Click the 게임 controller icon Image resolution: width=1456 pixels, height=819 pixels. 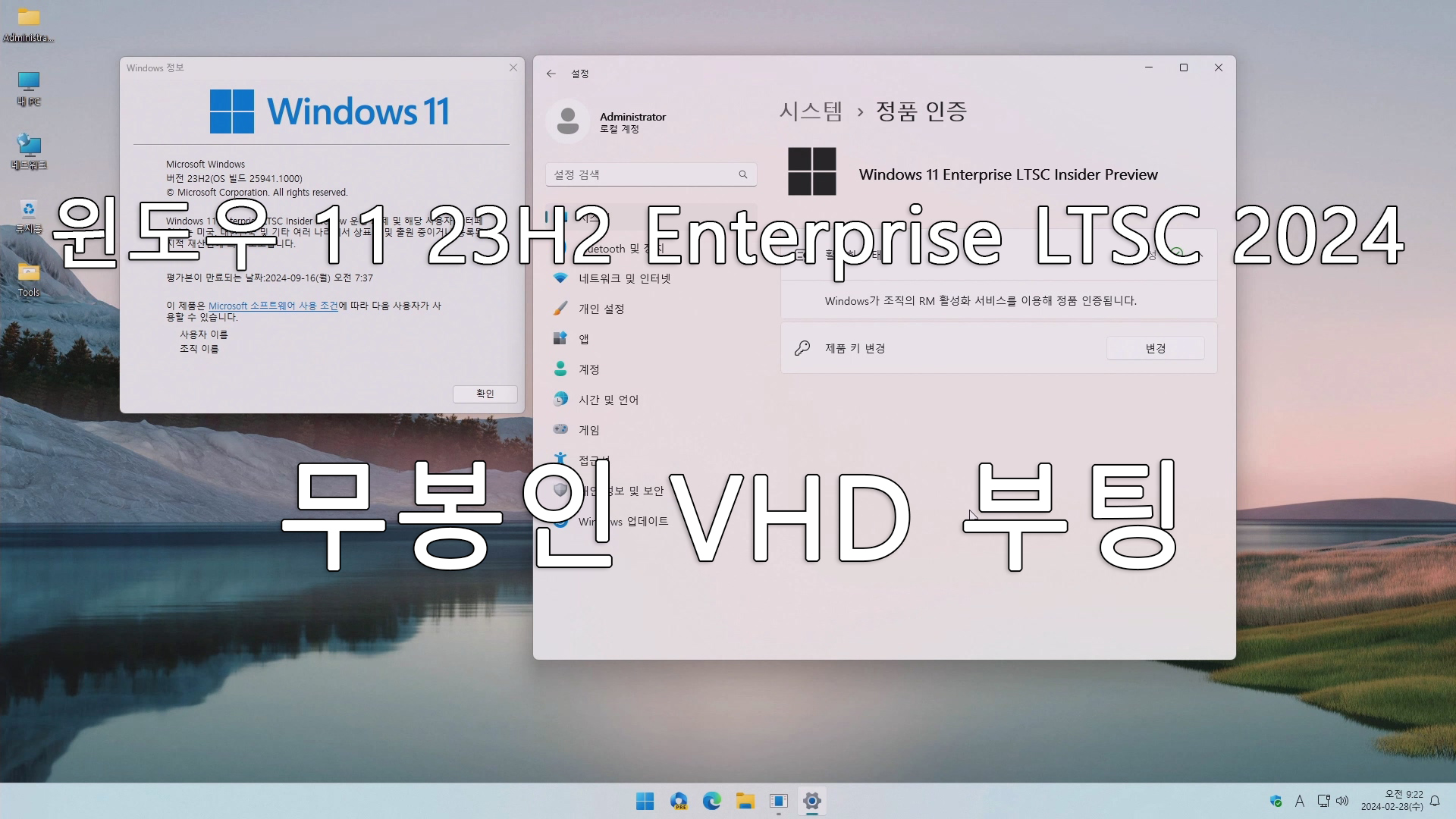pos(560,429)
